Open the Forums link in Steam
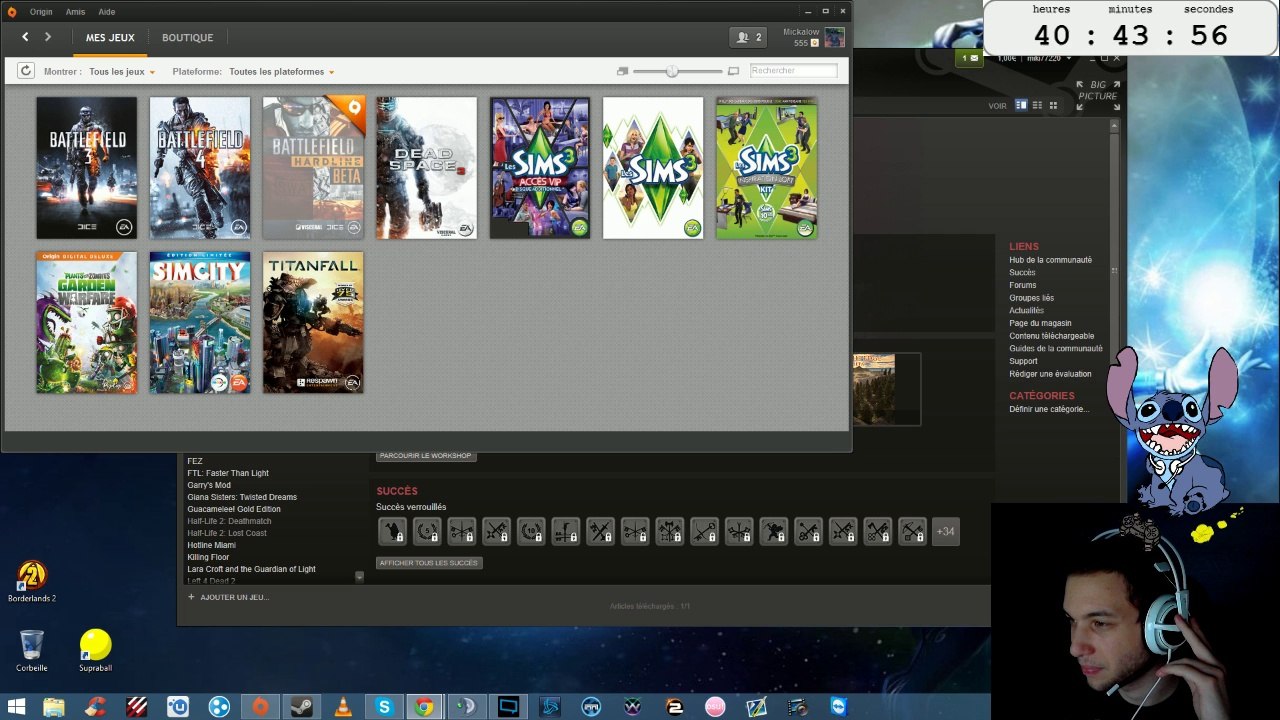This screenshot has height=720, width=1280. coord(1023,285)
